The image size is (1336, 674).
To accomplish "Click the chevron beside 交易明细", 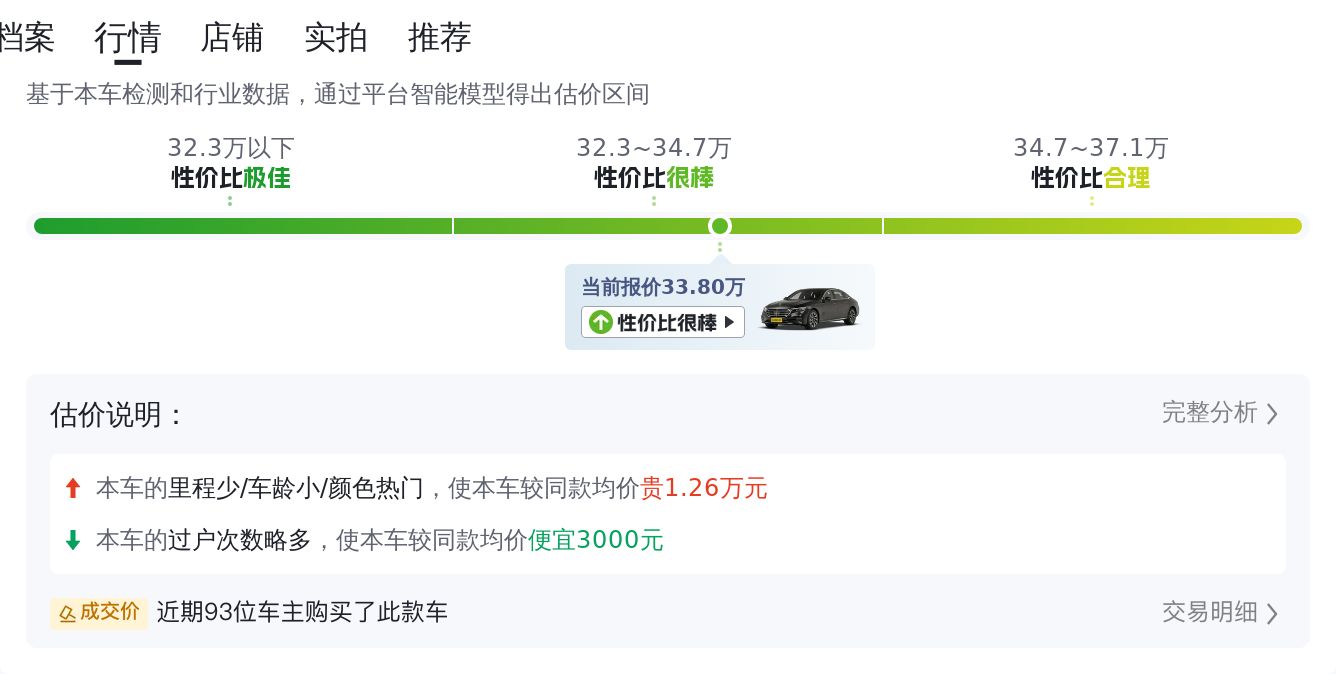I will coord(1272,613).
